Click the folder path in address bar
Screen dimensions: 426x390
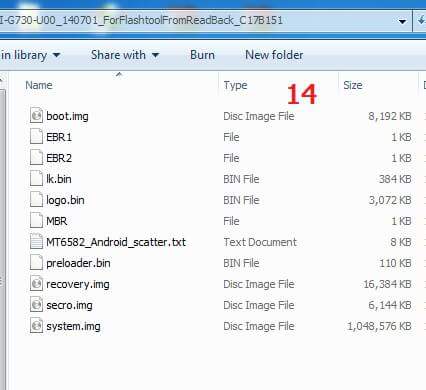click(141, 20)
